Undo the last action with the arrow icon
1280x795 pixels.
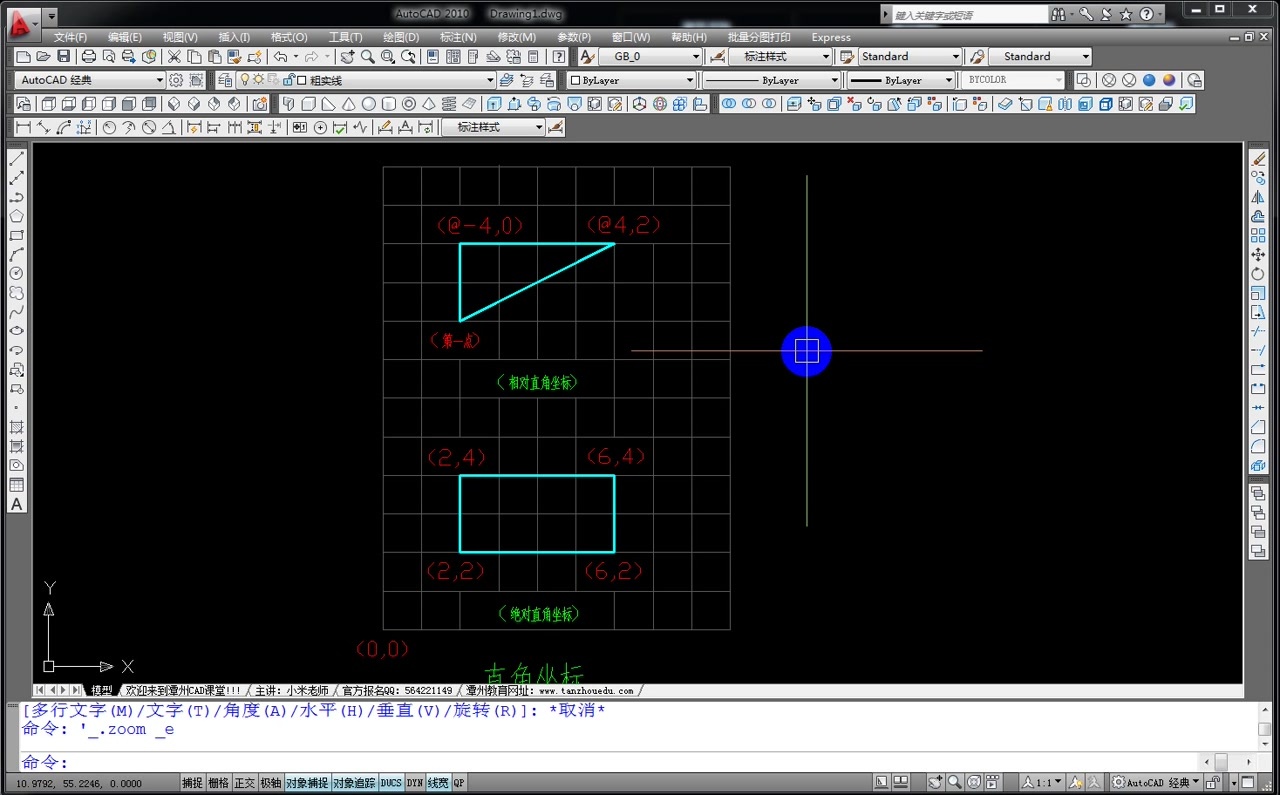(x=281, y=57)
